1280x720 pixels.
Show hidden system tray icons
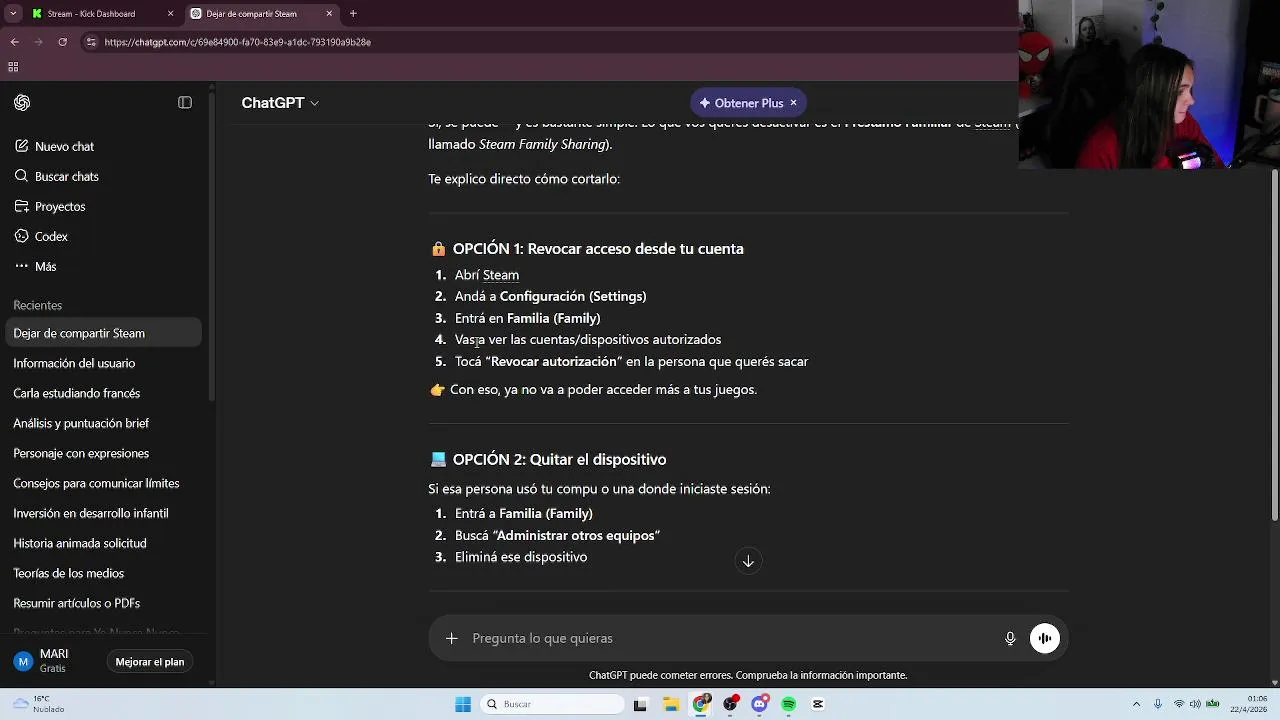coord(1136,704)
